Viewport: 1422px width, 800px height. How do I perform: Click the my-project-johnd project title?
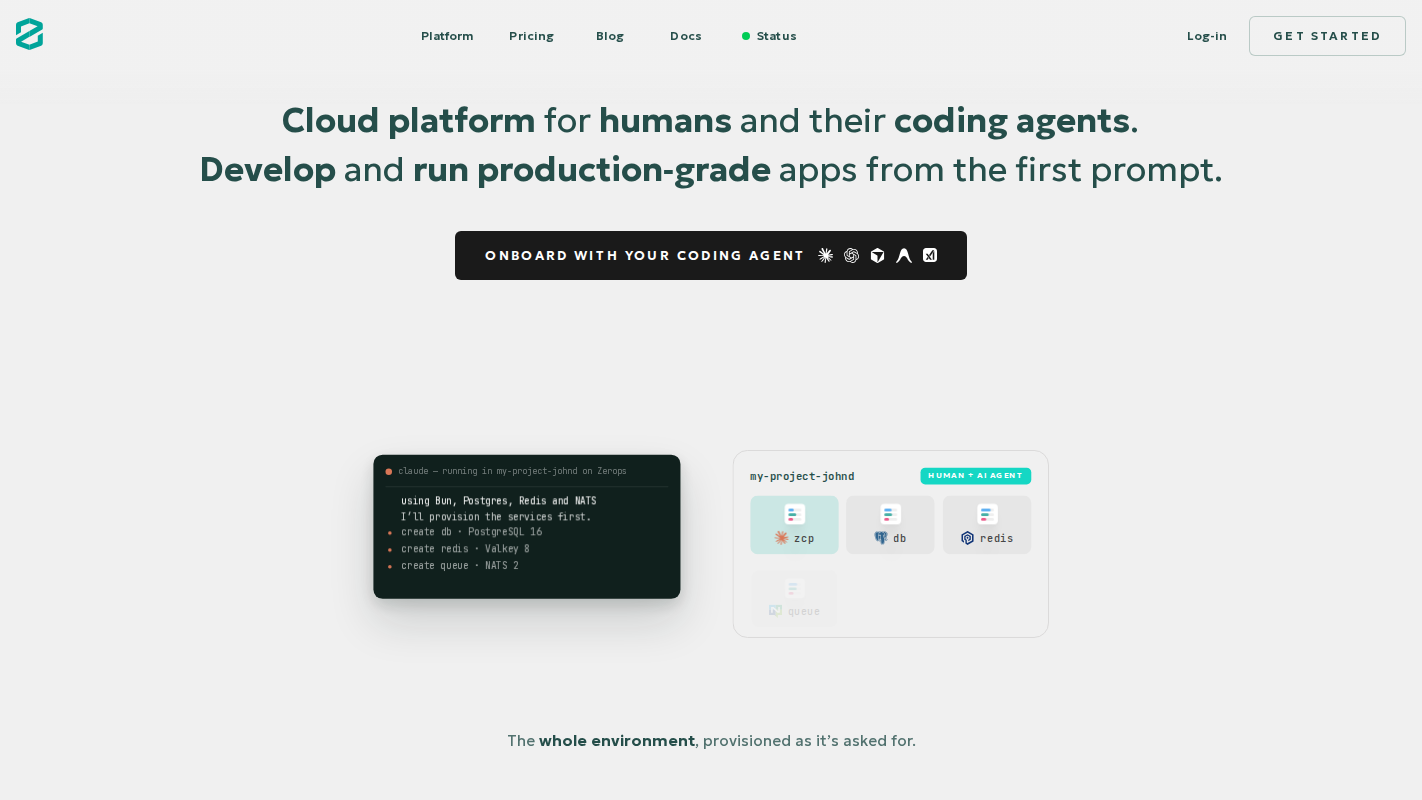point(802,476)
